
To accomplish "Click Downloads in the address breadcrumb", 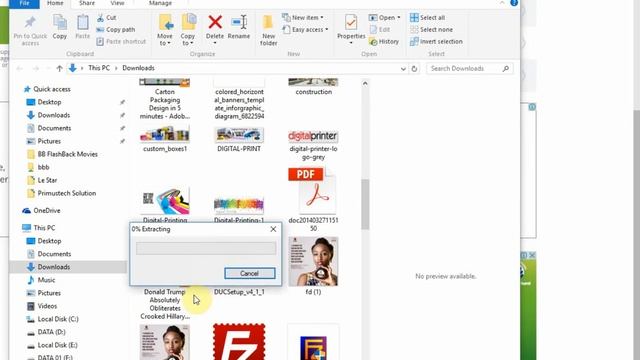I will (x=138, y=68).
